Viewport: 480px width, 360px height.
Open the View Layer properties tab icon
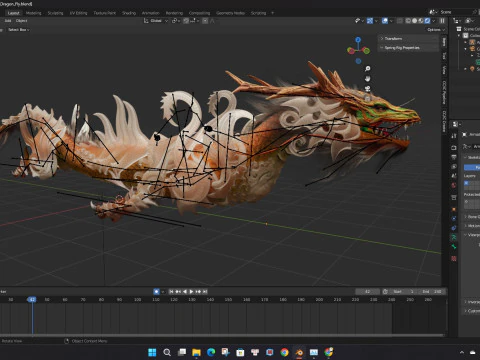coord(454,166)
